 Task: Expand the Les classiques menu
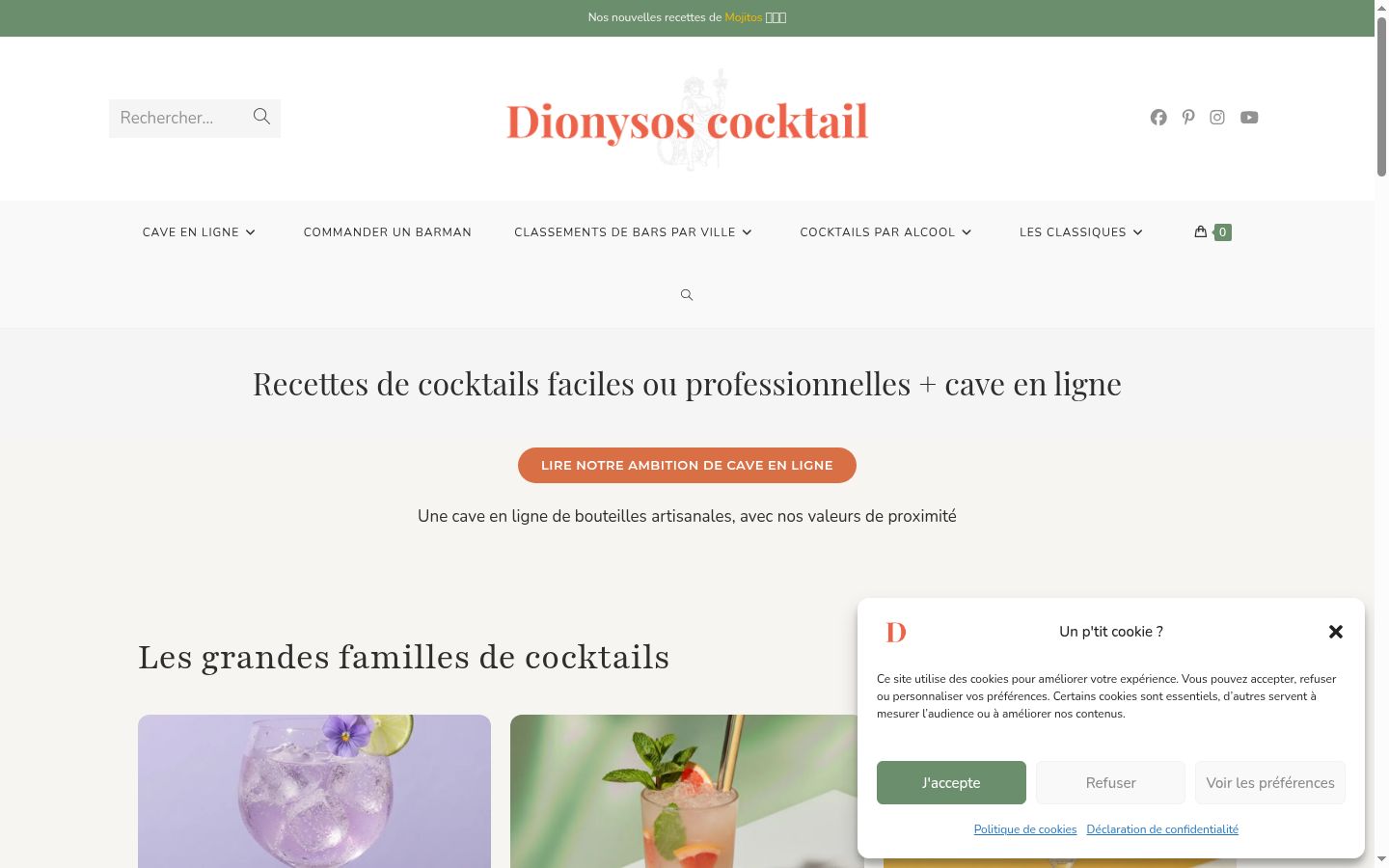(1081, 232)
